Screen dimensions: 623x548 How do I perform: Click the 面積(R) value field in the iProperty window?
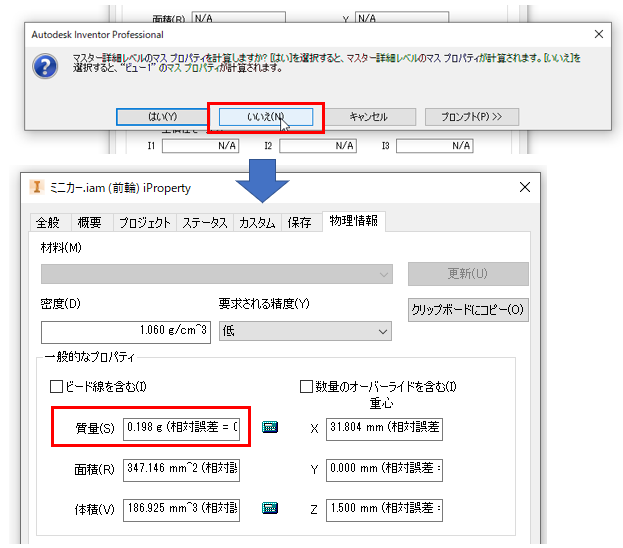tap(181, 470)
